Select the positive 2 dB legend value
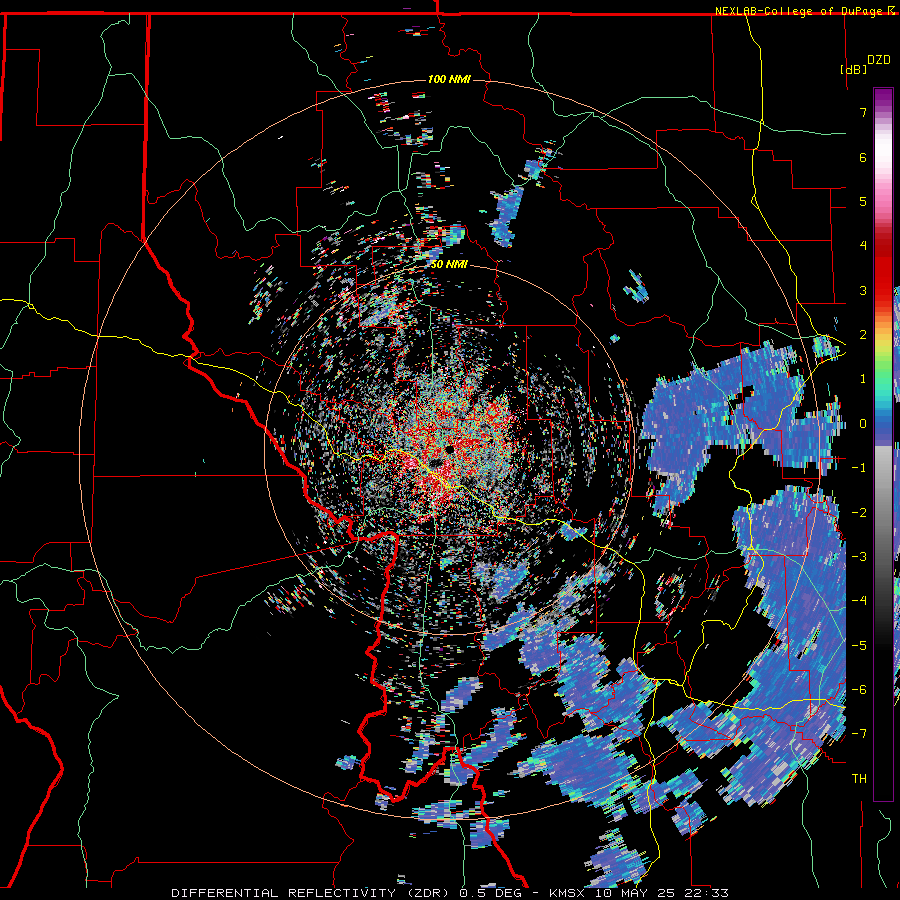The image size is (900, 900). tap(863, 335)
